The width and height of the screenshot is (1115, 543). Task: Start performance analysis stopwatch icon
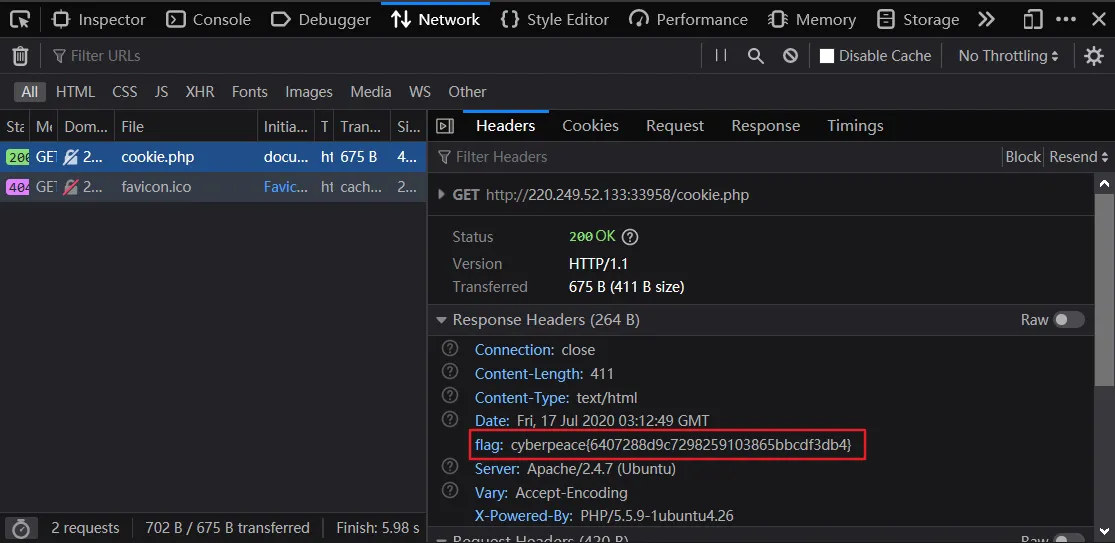(21, 528)
